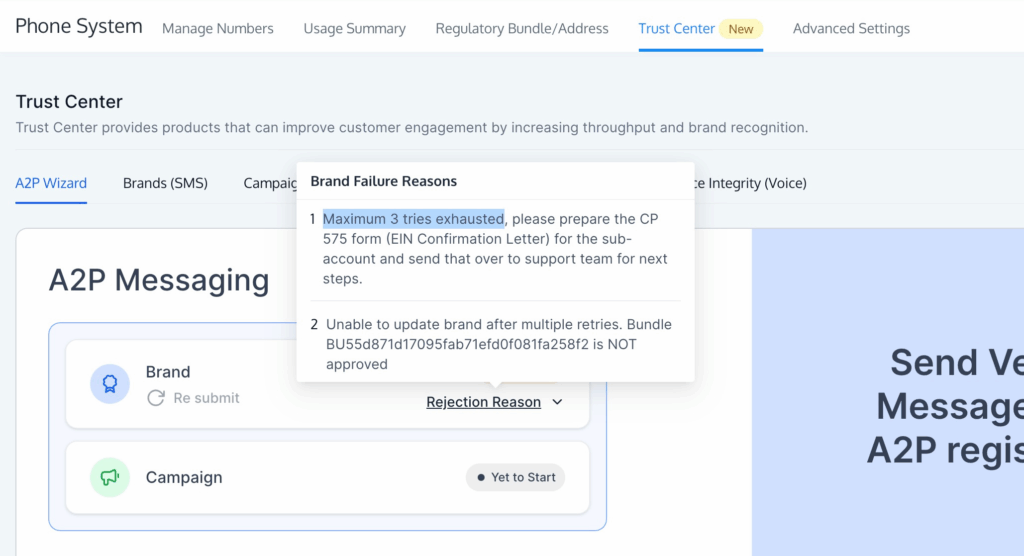
Task: Click the highlighted Maximum 3 tries exhausted text
Action: tap(413, 219)
